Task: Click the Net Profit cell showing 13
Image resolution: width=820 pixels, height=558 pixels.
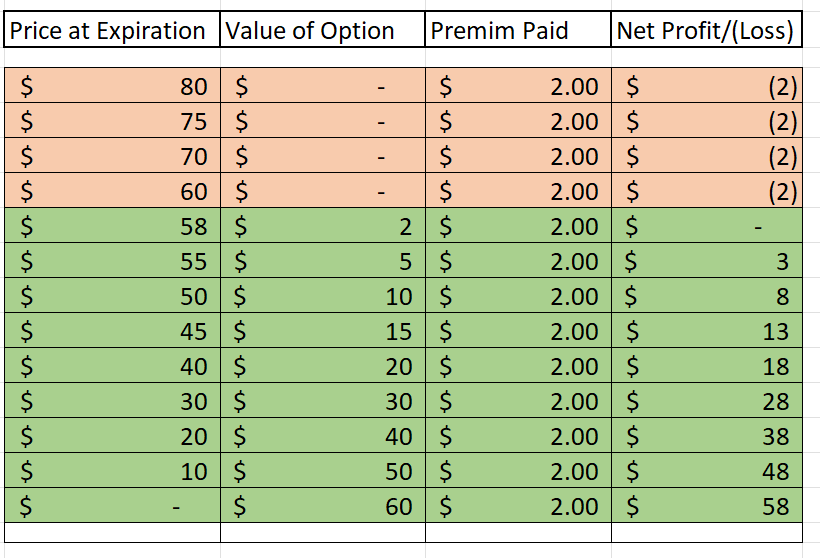Action: 706,332
